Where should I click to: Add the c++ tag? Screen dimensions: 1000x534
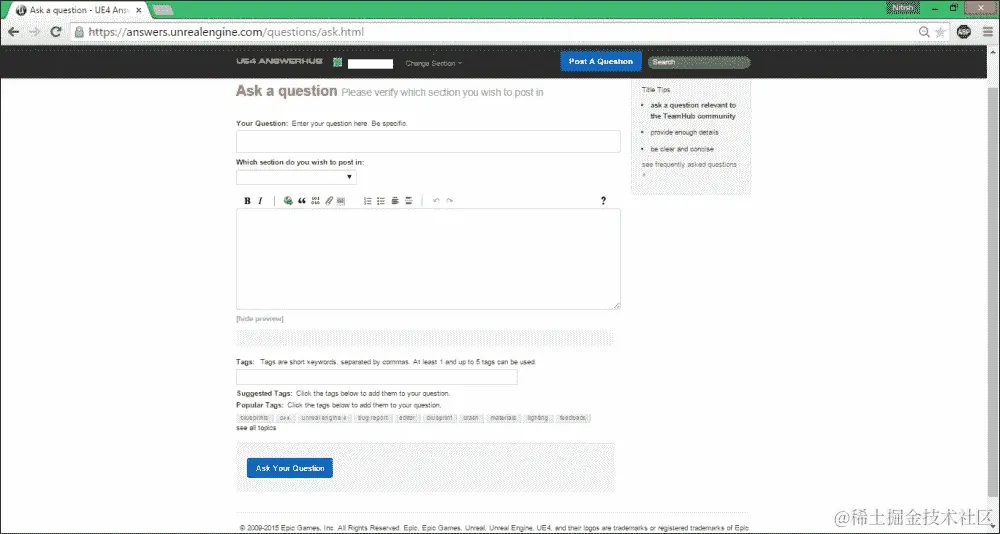[x=285, y=418]
